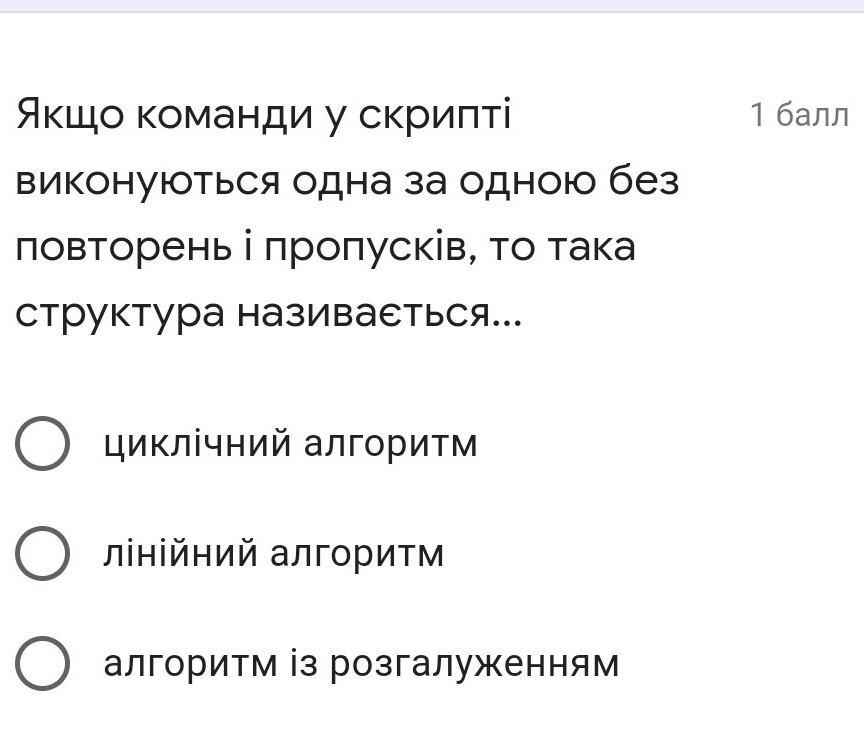
Task: Click the "алгоритм із розгалуженням" label text
Action: point(362,663)
